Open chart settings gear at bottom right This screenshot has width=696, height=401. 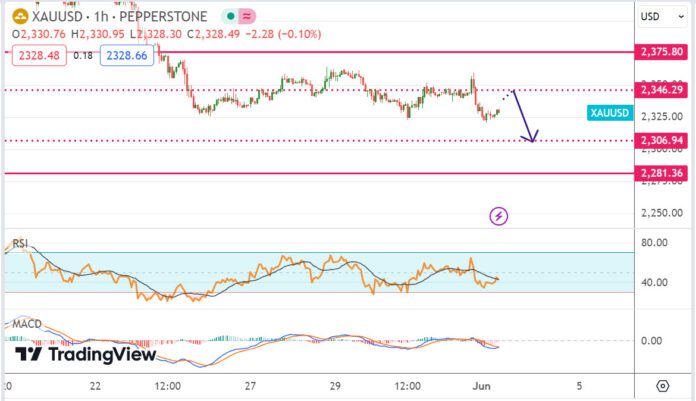click(x=662, y=385)
